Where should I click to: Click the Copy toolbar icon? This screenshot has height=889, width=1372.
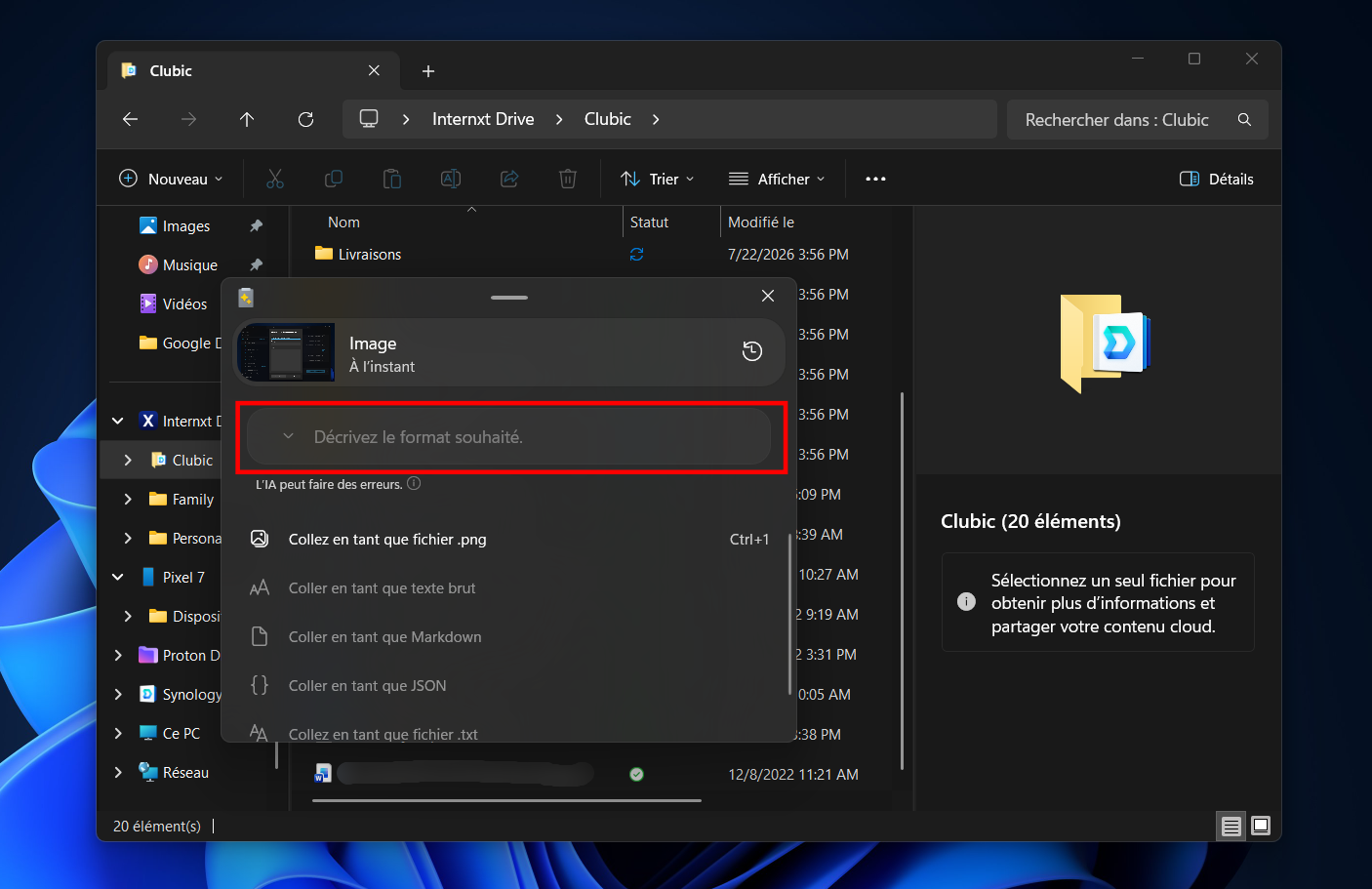point(334,179)
